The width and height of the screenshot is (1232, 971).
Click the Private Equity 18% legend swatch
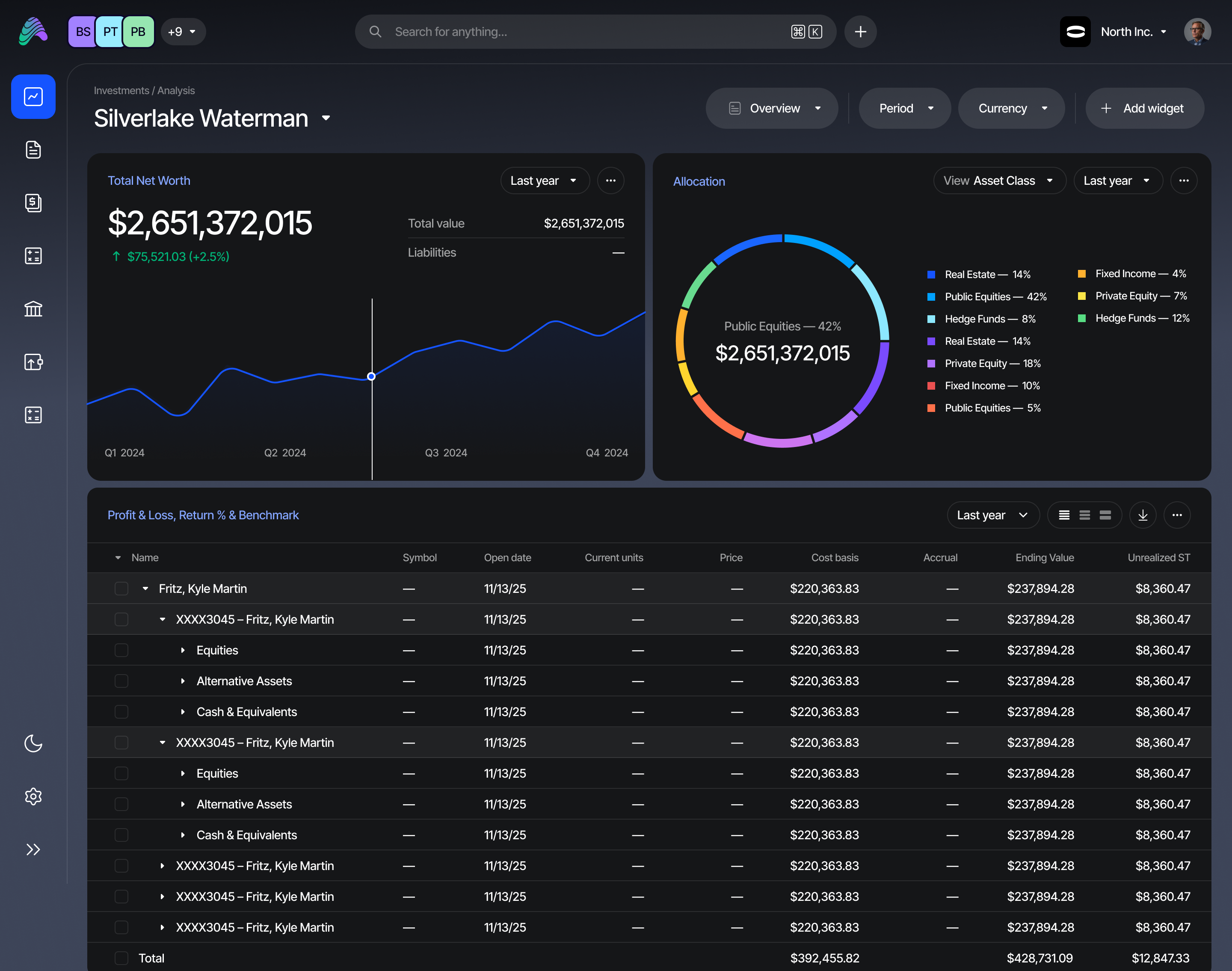tap(931, 363)
